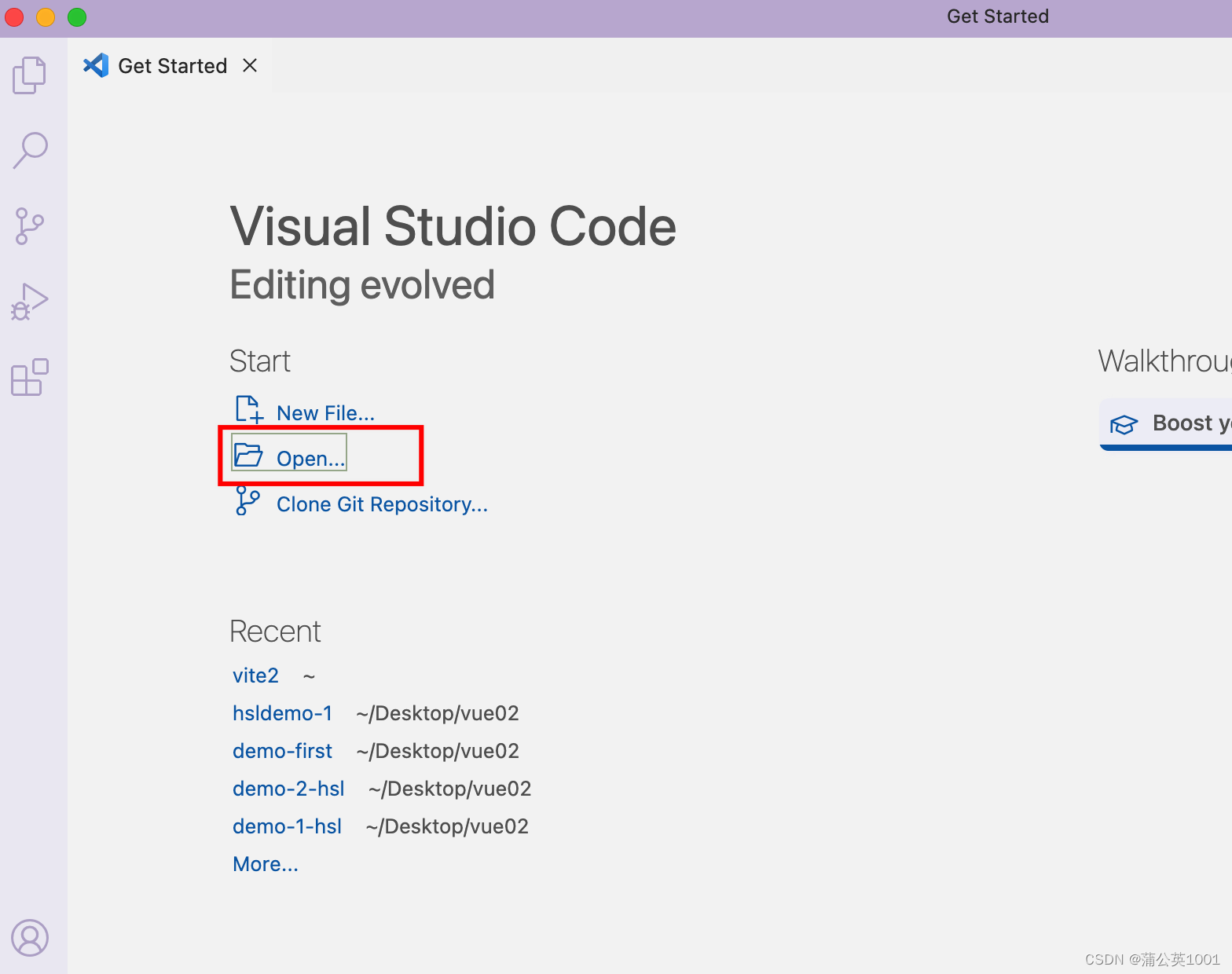
Task: Click the Start section heading
Action: click(x=260, y=361)
